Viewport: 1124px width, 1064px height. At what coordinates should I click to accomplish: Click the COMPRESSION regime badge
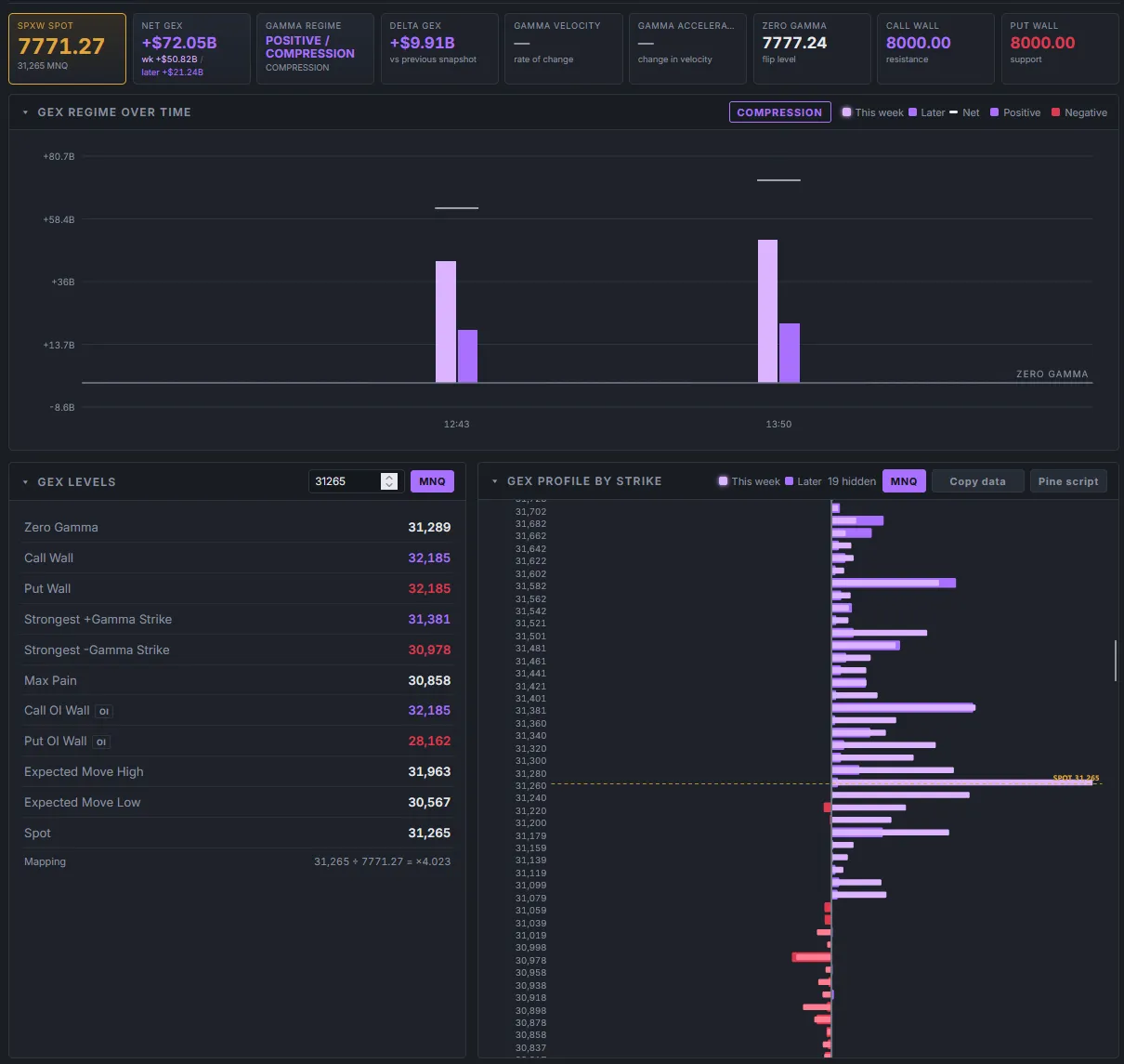(x=779, y=112)
